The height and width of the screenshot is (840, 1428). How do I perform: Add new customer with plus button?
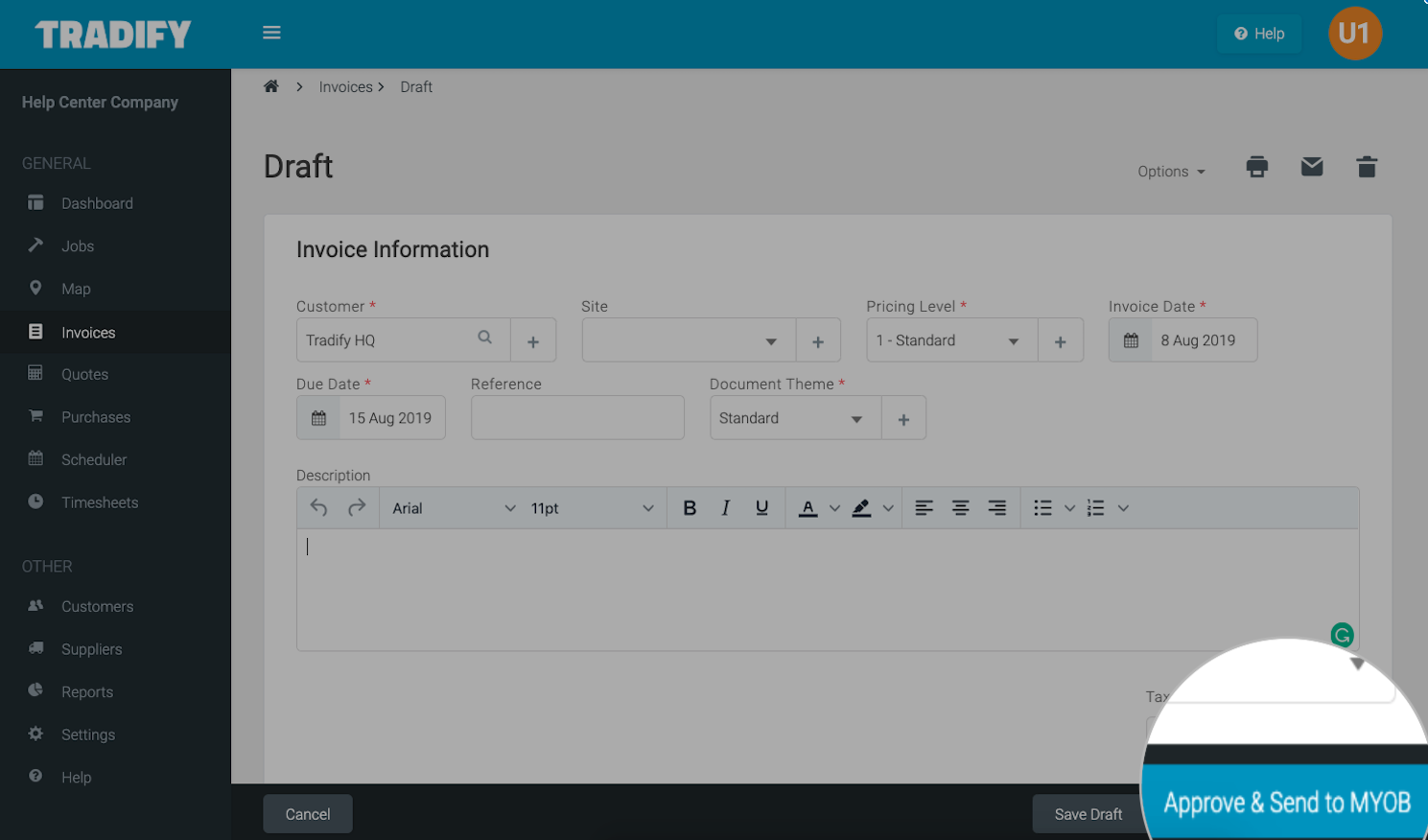coord(533,341)
